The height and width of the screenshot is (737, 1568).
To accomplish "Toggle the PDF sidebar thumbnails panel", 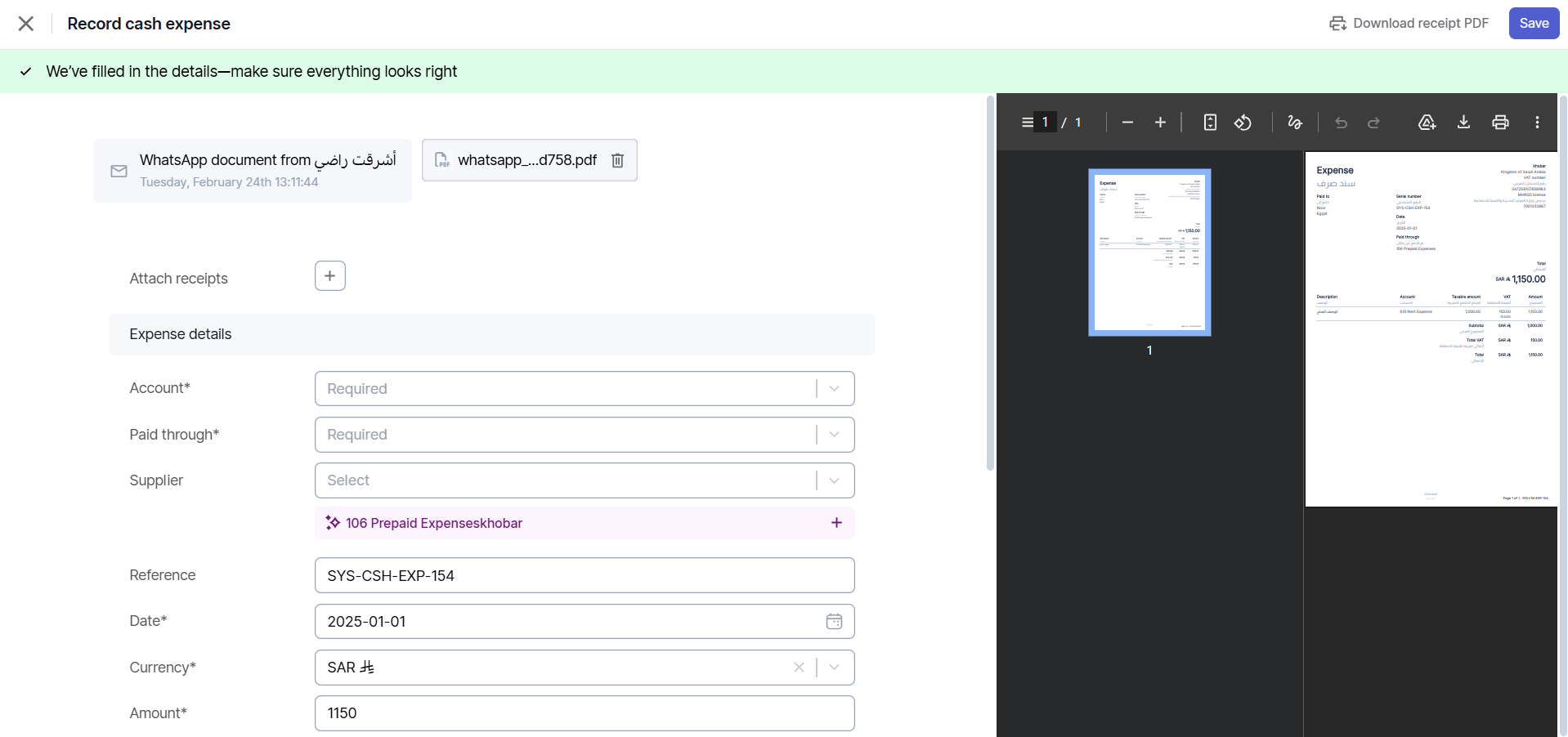I will coord(1027,123).
